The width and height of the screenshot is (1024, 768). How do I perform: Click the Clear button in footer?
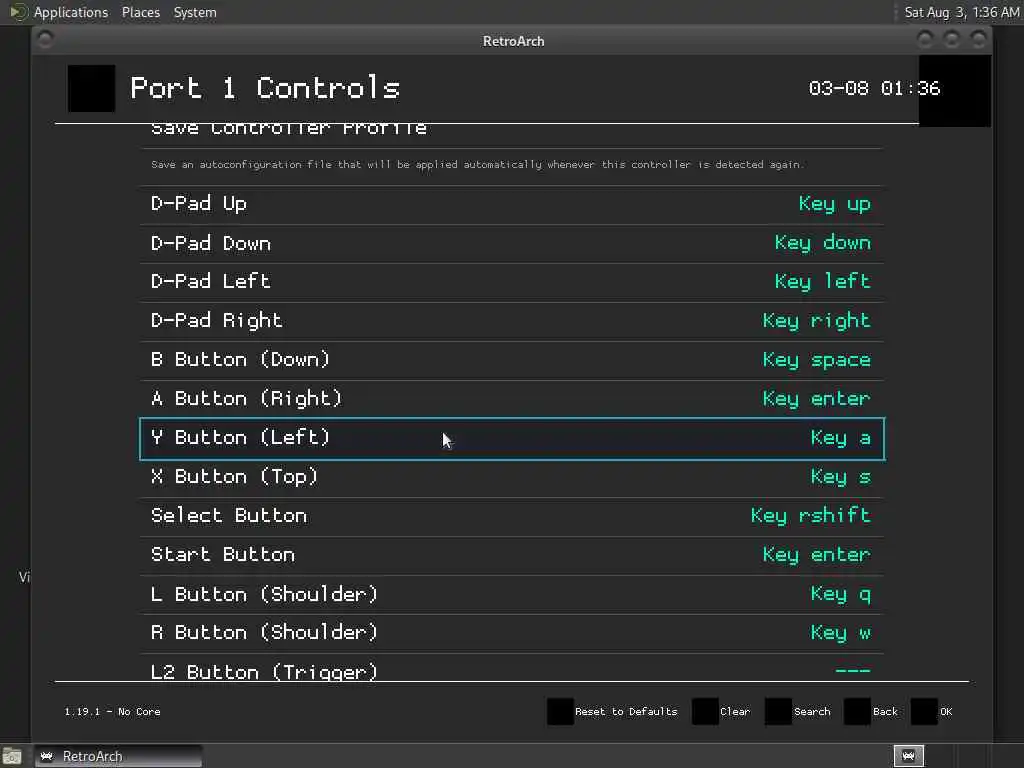click(721, 711)
